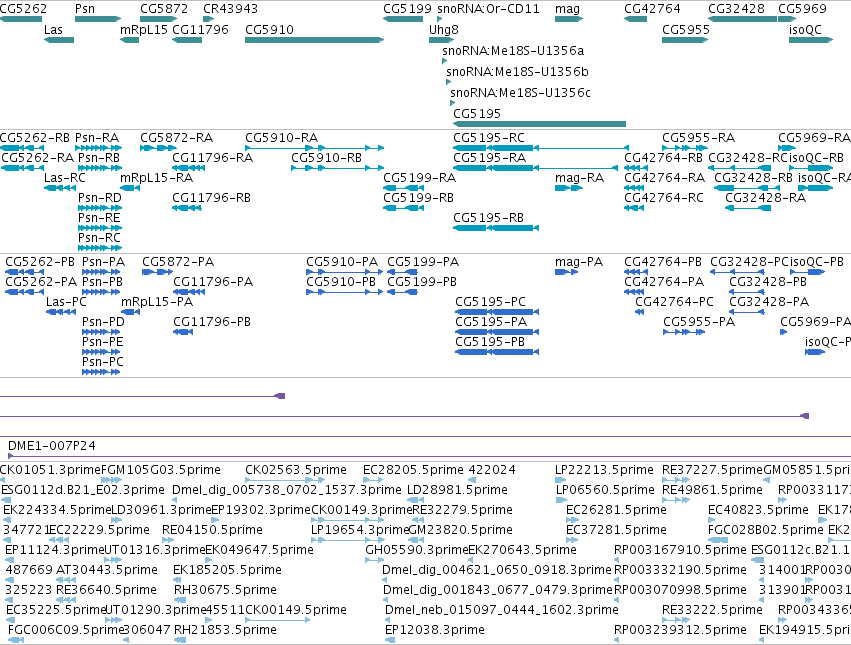The height and width of the screenshot is (645, 851).
Task: Select the CG5195-PC protein label
Action: [490, 302]
